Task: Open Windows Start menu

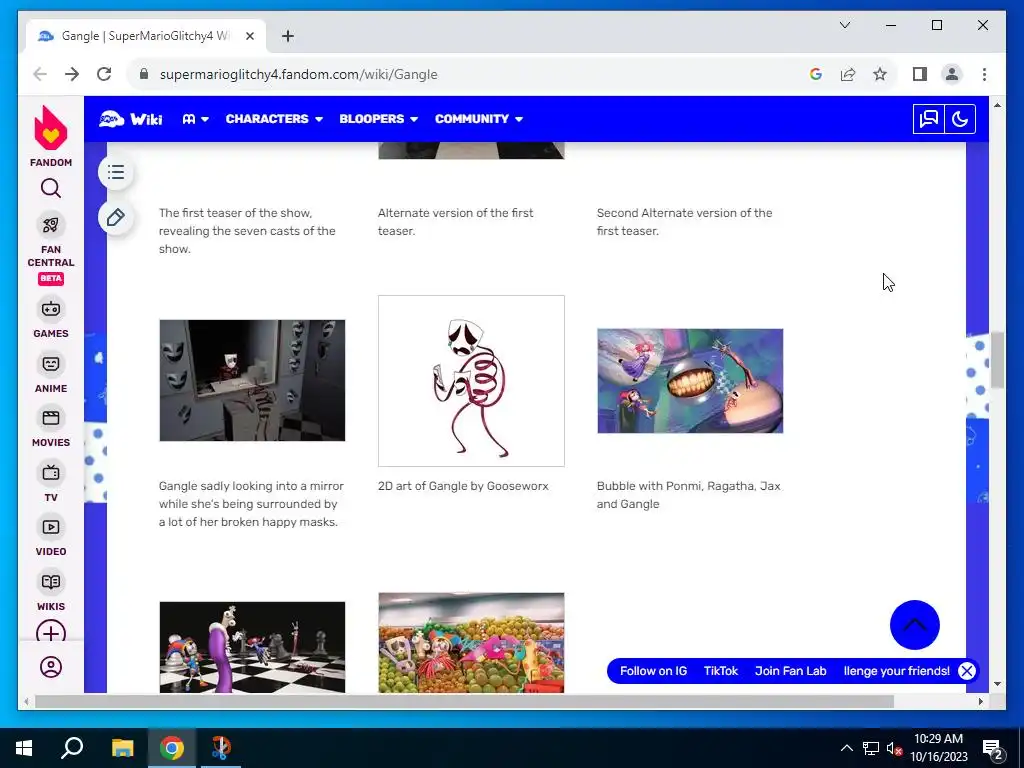Action: (x=24, y=748)
